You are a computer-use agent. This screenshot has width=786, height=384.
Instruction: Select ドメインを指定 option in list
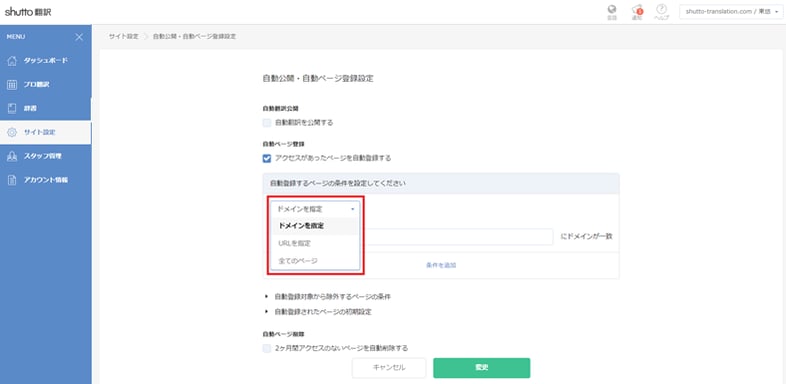[x=315, y=226]
